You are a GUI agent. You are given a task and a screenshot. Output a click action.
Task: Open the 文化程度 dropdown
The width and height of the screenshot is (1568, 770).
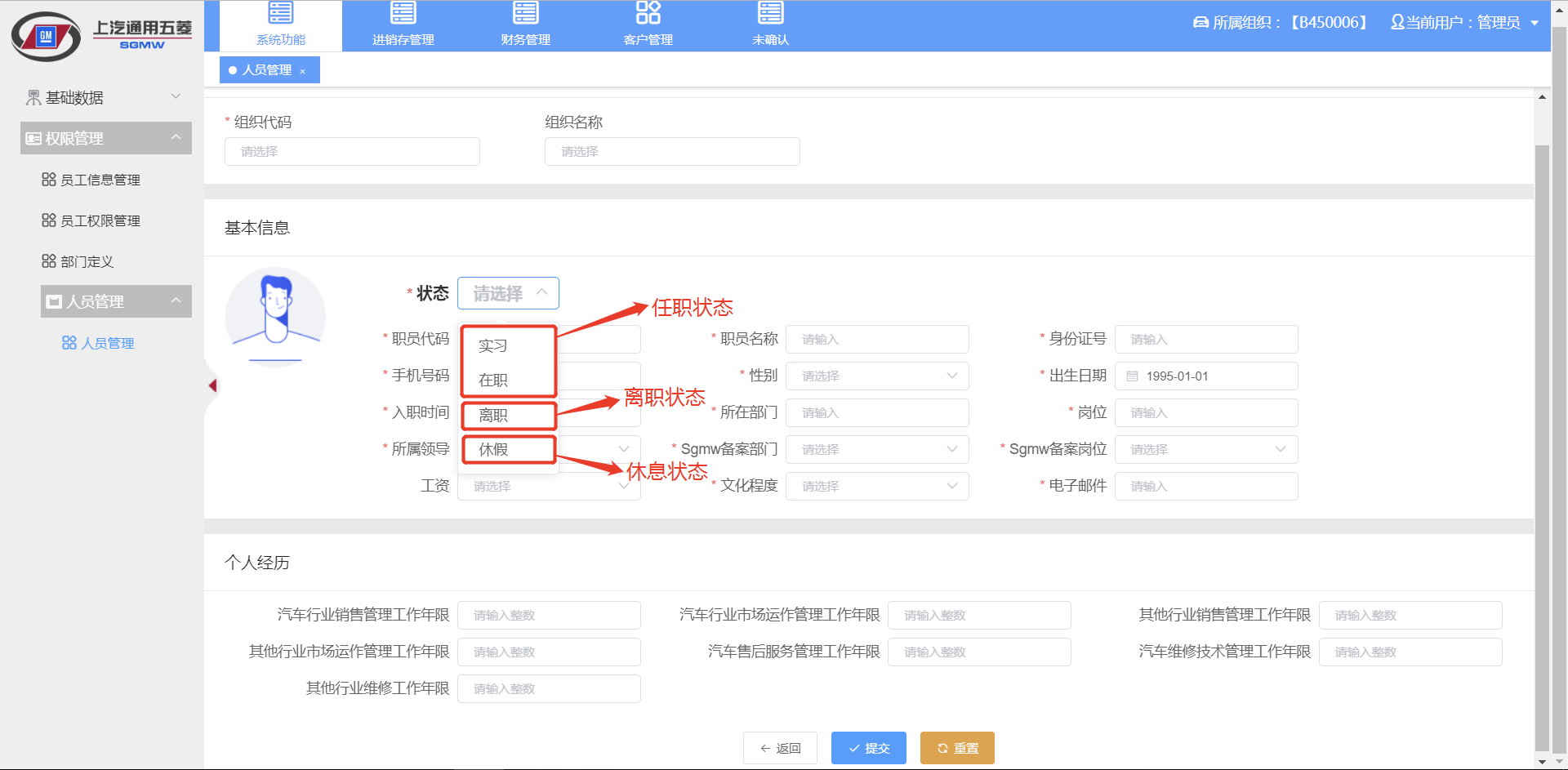point(877,487)
